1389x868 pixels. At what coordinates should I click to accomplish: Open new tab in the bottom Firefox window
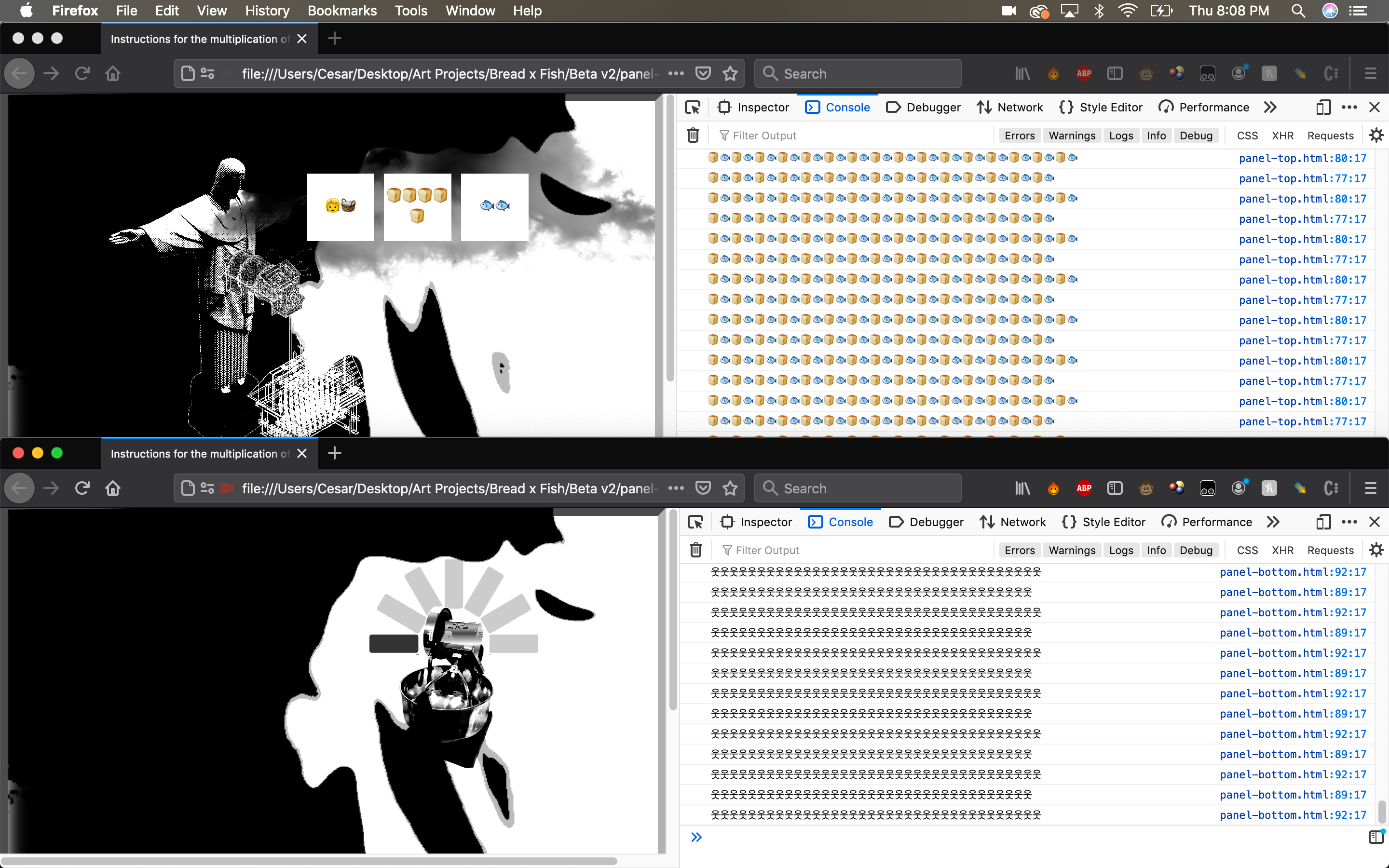point(335,453)
